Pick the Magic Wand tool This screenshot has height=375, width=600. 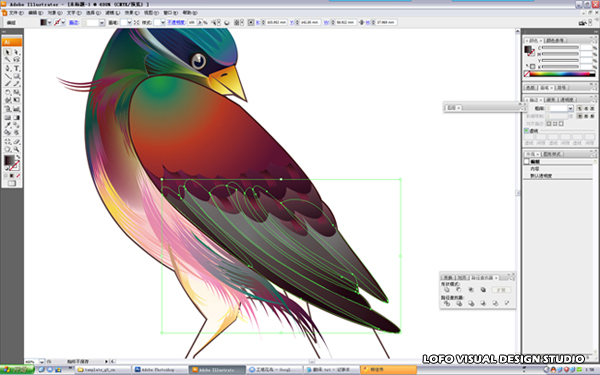pyautogui.click(x=8, y=60)
